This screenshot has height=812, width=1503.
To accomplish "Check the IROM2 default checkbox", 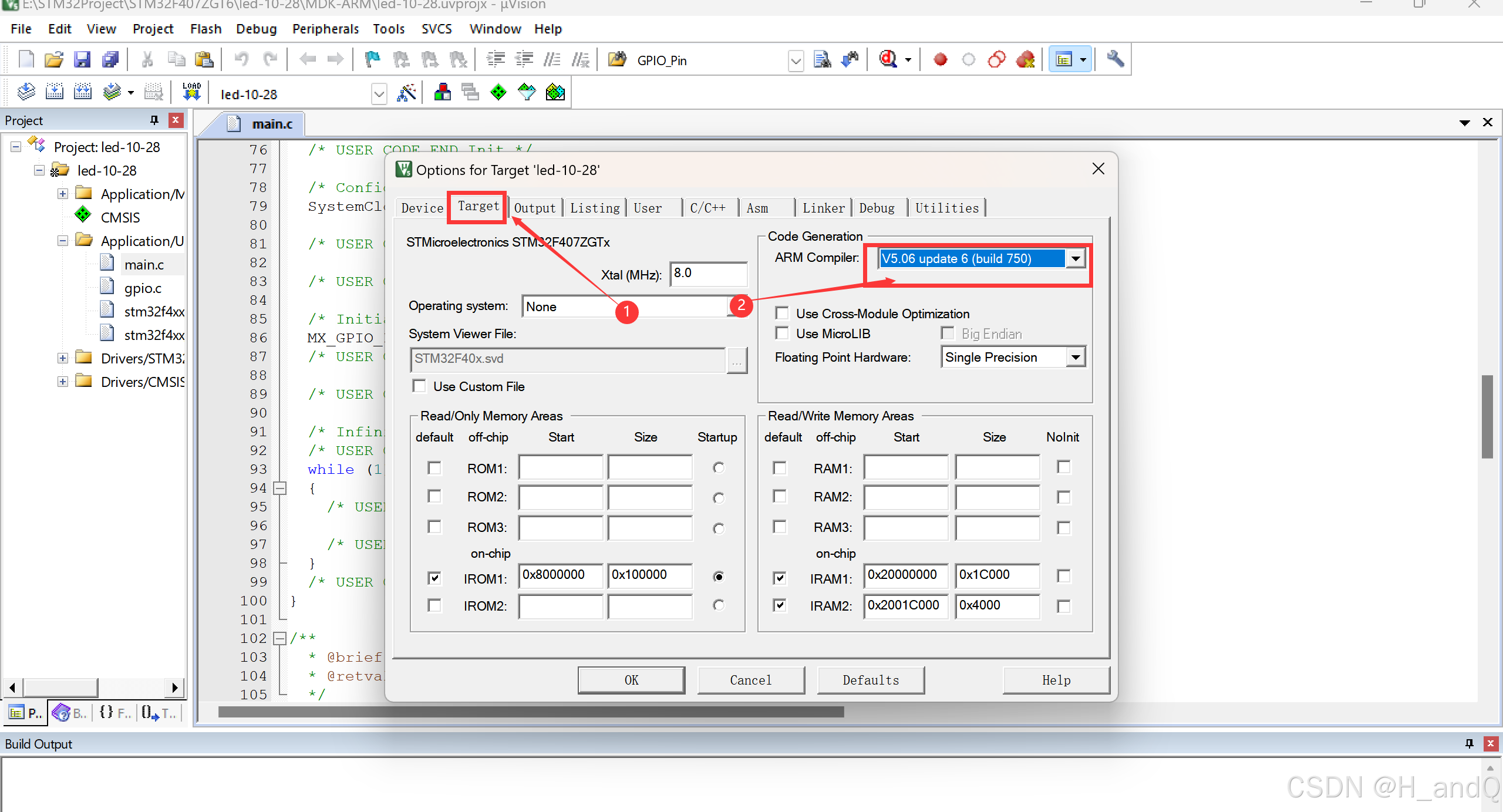I will 434,605.
